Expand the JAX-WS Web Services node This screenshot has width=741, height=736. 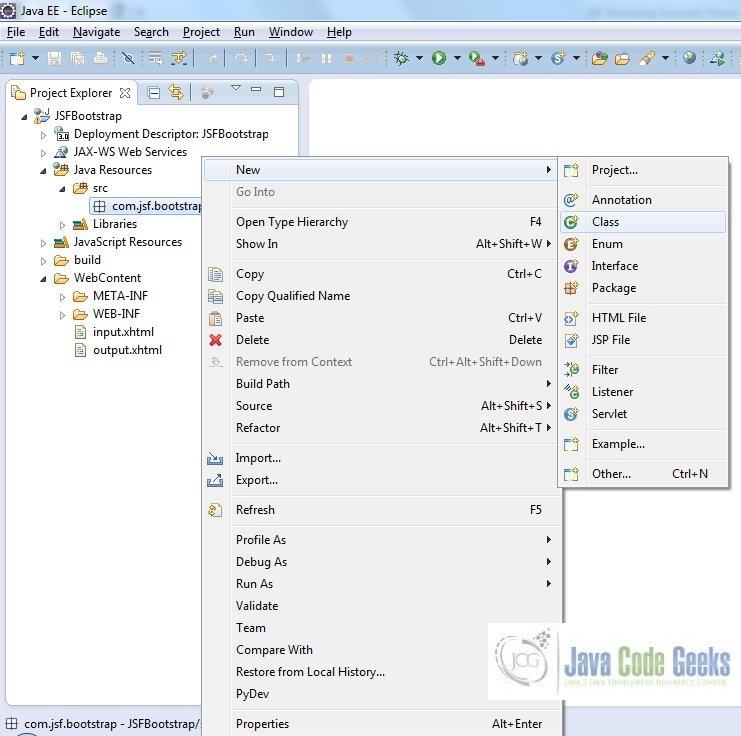43,153
